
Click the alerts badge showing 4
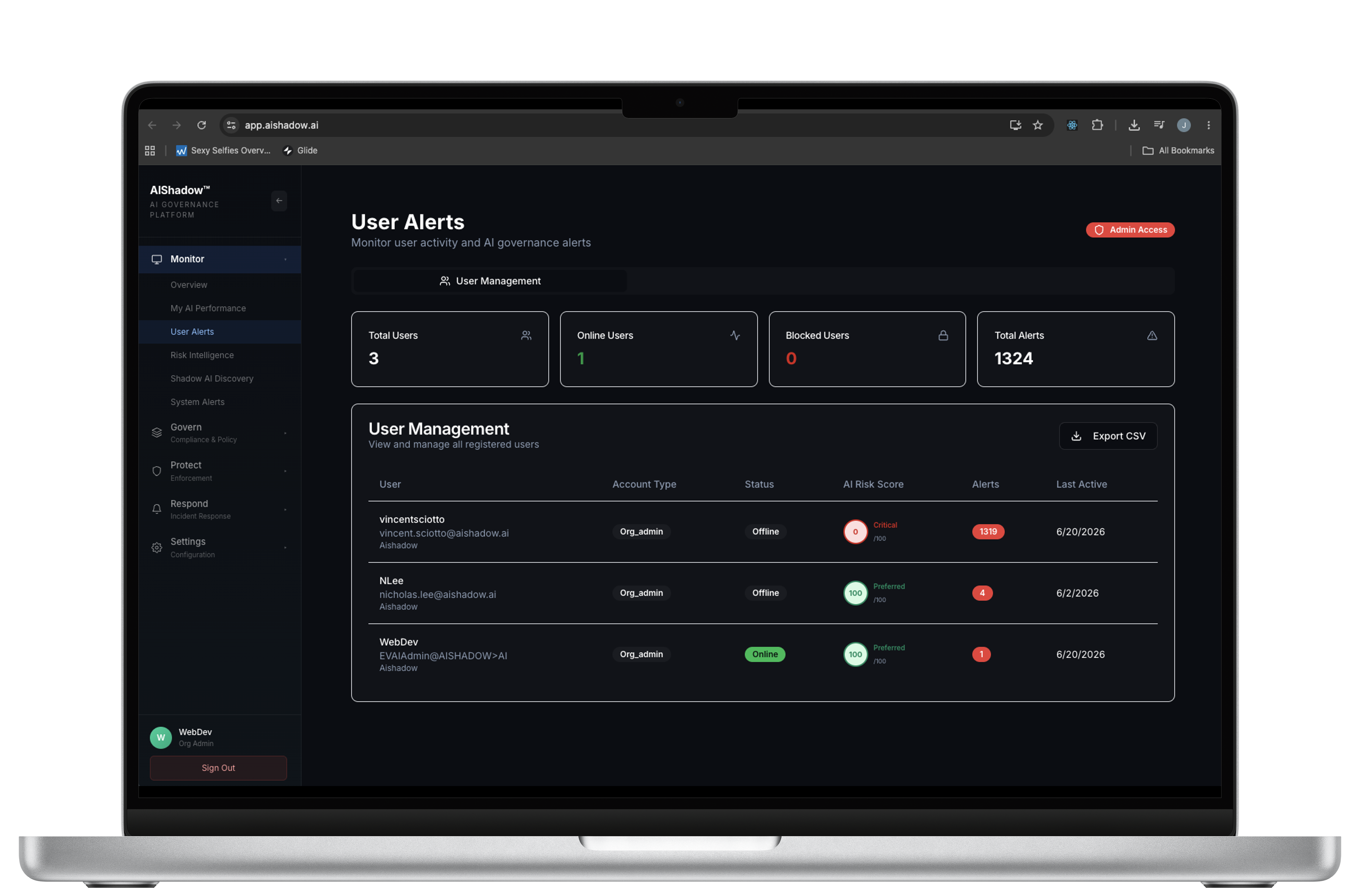point(982,592)
